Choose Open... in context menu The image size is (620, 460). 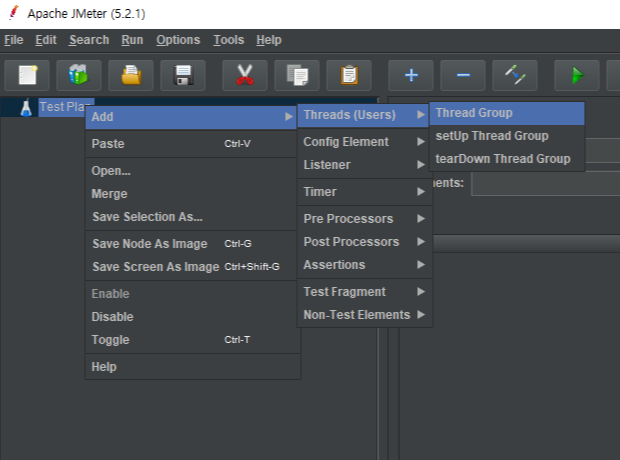[191, 171]
